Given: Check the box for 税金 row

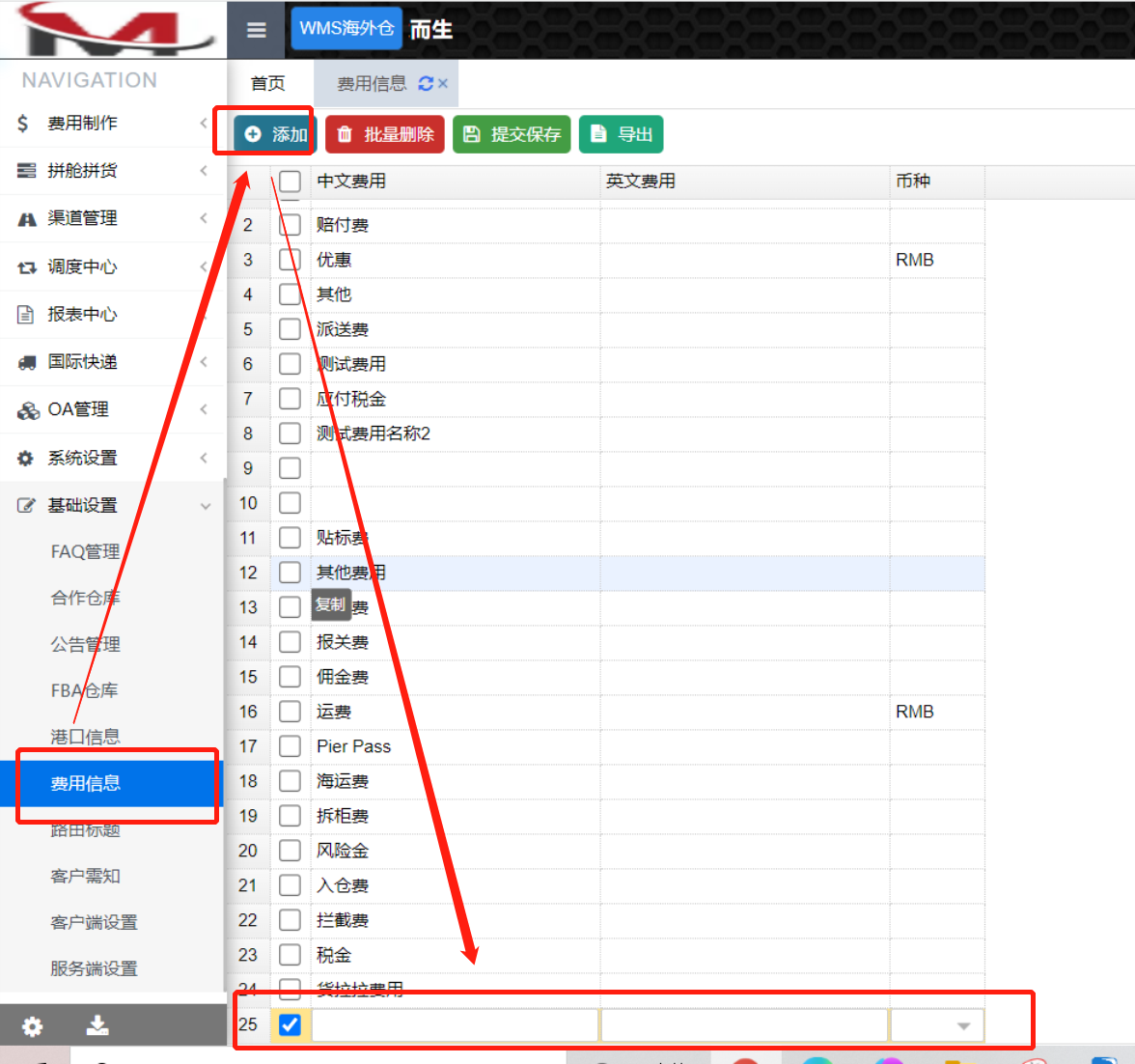Looking at the screenshot, I should [x=290, y=955].
